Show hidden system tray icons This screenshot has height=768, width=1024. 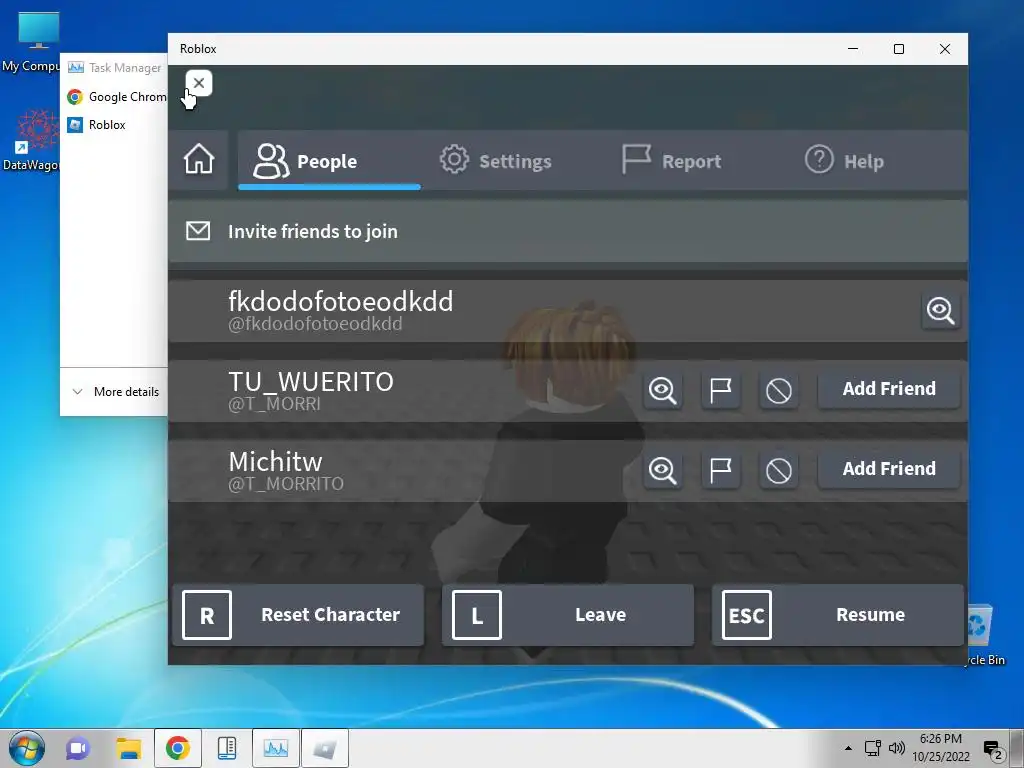(848, 748)
